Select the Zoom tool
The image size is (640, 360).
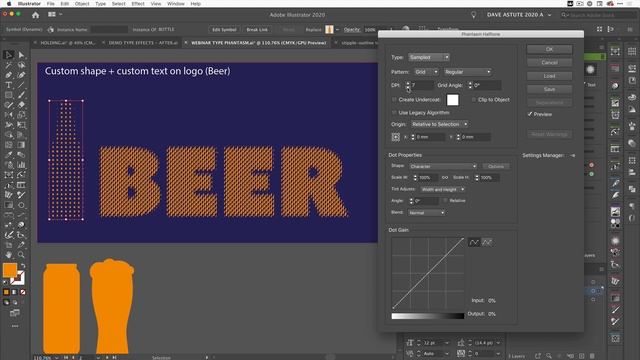pos(21,255)
